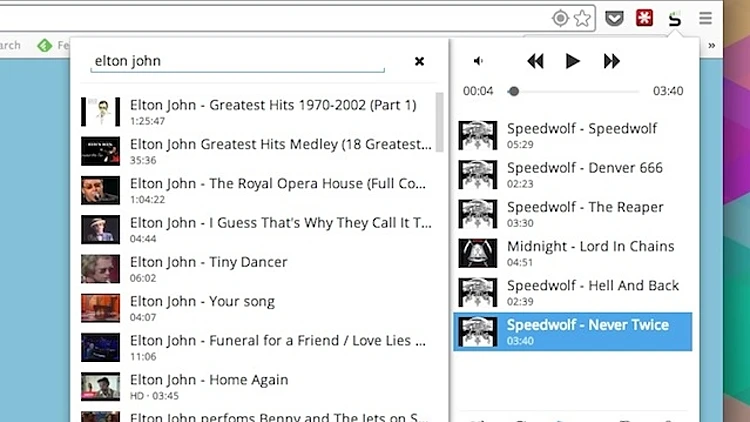Clear the search field with the X
750x422 pixels.
click(x=419, y=61)
